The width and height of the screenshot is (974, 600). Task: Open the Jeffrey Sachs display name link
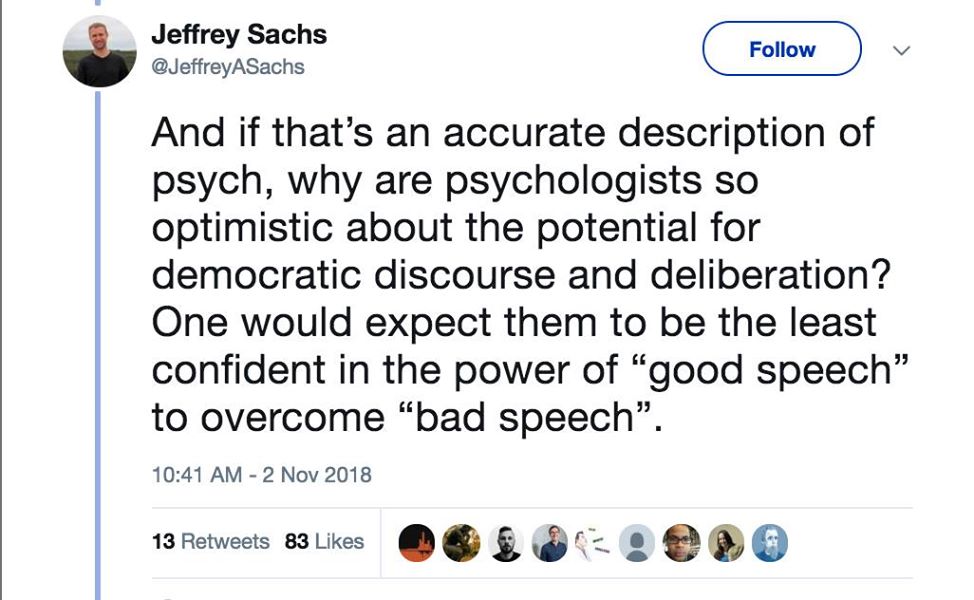pyautogui.click(x=239, y=35)
